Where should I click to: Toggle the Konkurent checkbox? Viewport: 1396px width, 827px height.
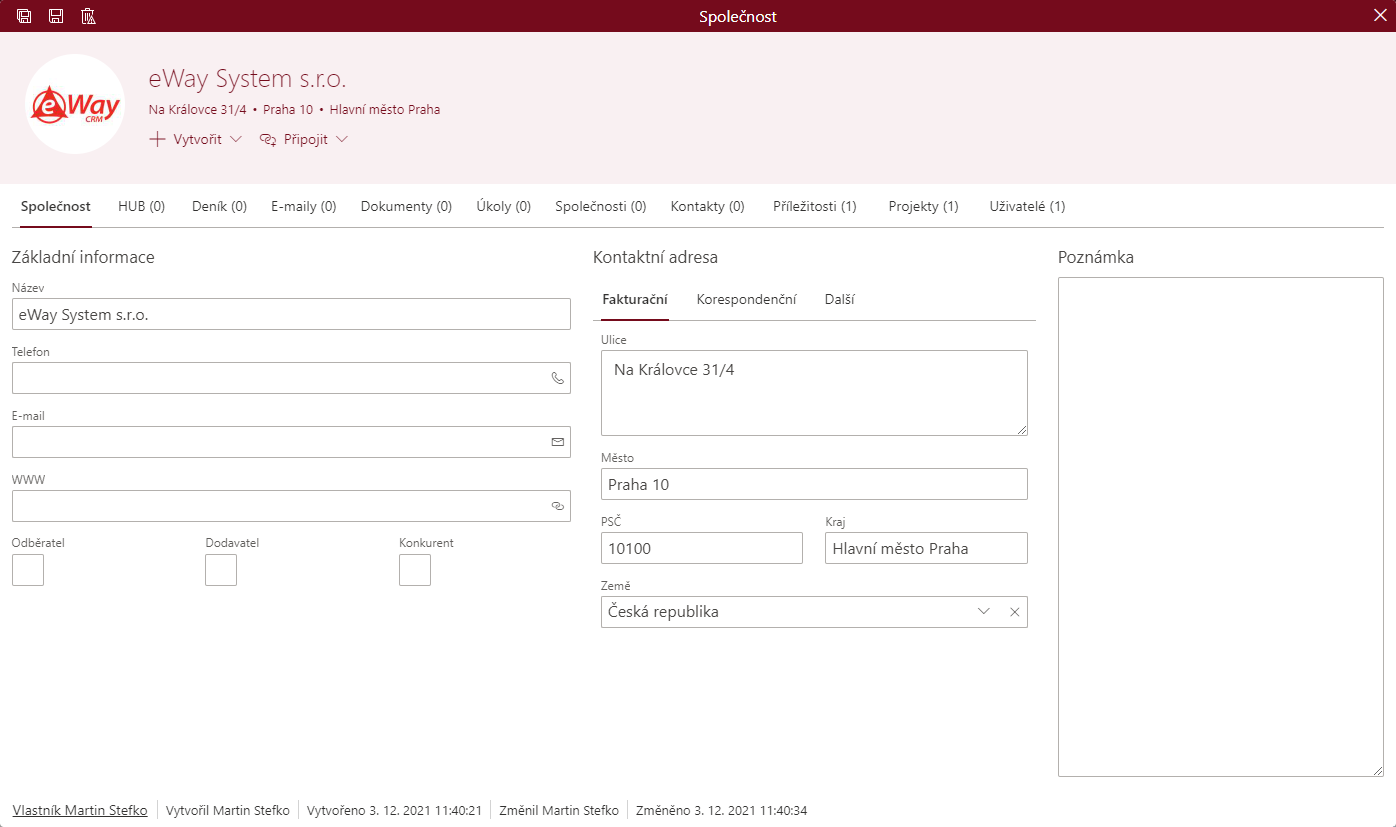click(x=415, y=570)
